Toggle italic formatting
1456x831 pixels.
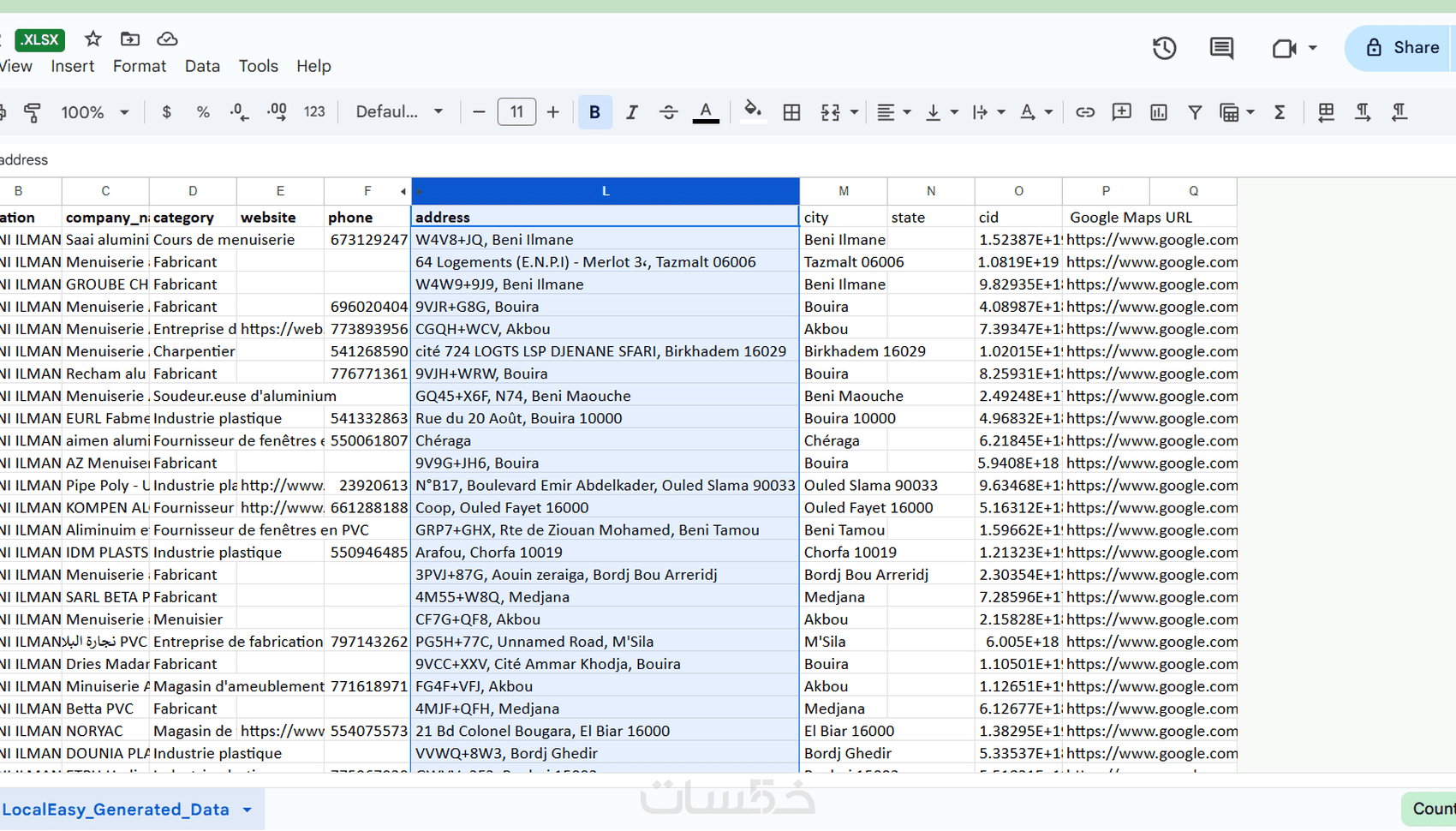(631, 112)
